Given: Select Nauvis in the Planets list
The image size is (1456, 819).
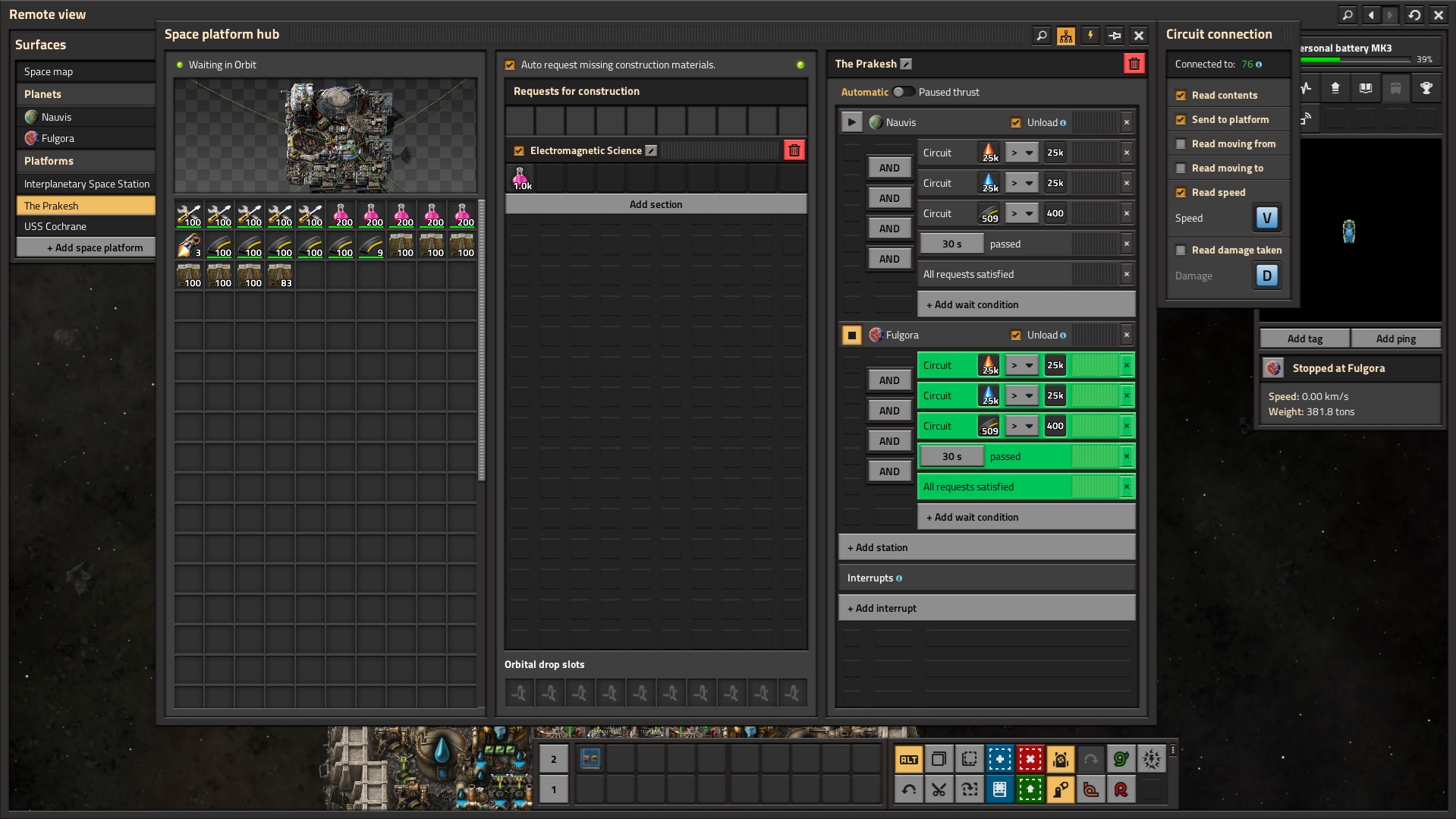Looking at the screenshot, I should (86, 117).
